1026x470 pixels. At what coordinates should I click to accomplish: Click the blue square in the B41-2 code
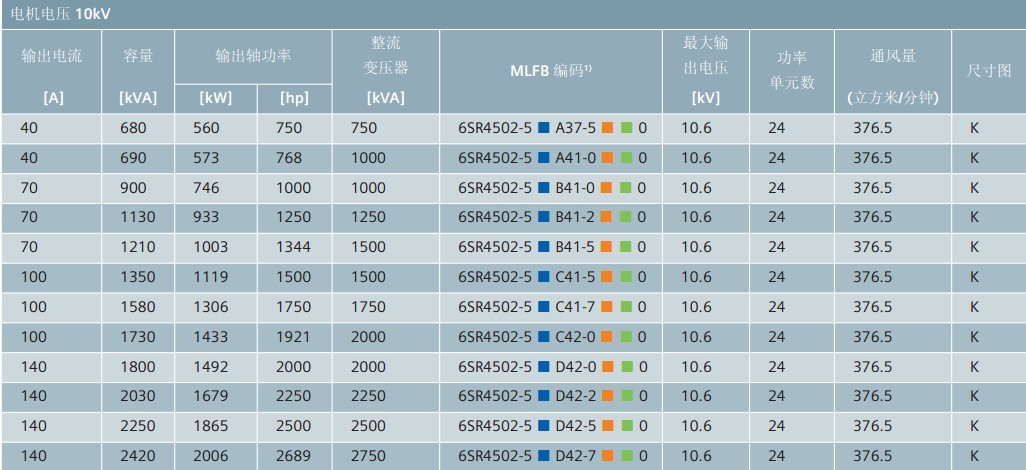pos(543,217)
